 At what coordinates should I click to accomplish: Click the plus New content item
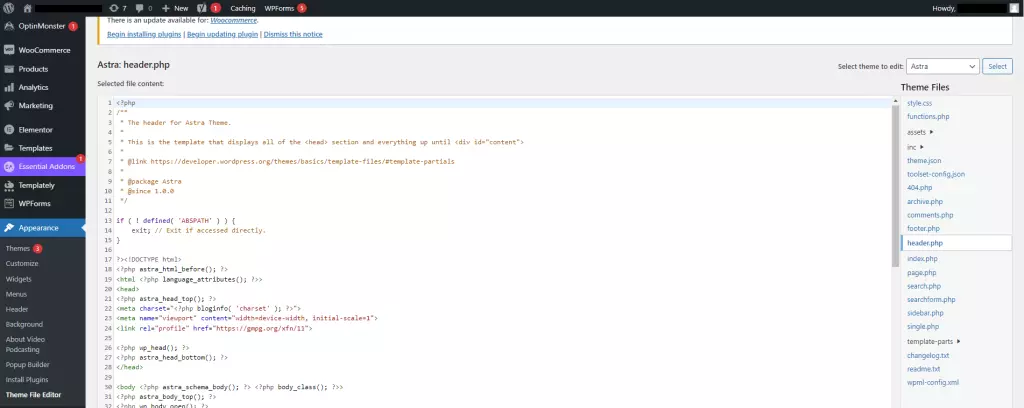(174, 8)
